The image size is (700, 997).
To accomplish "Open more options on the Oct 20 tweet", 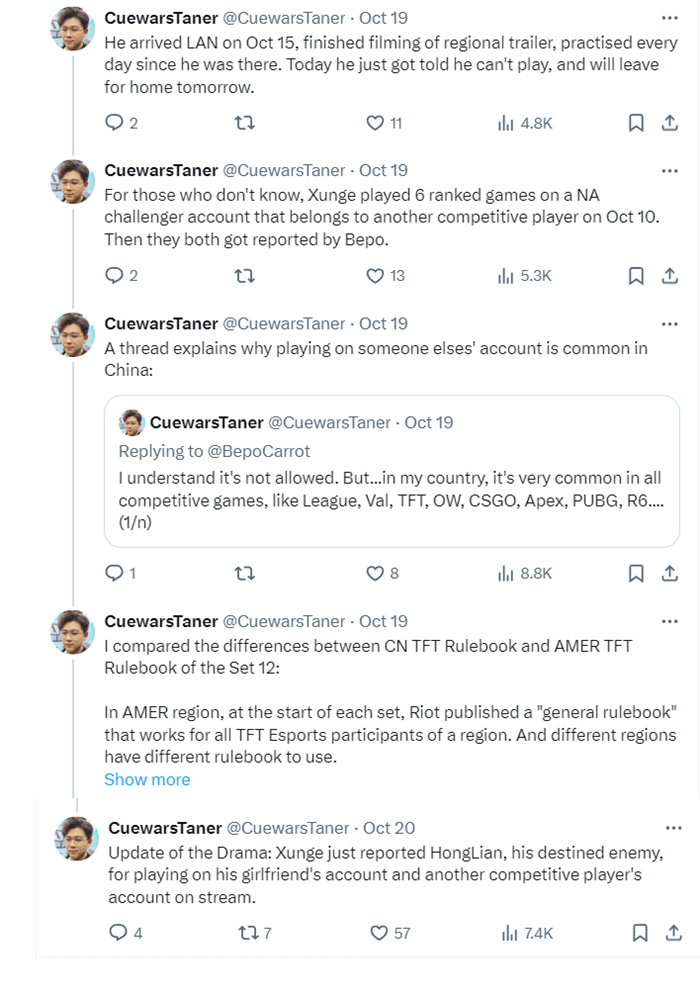I will tap(673, 828).
